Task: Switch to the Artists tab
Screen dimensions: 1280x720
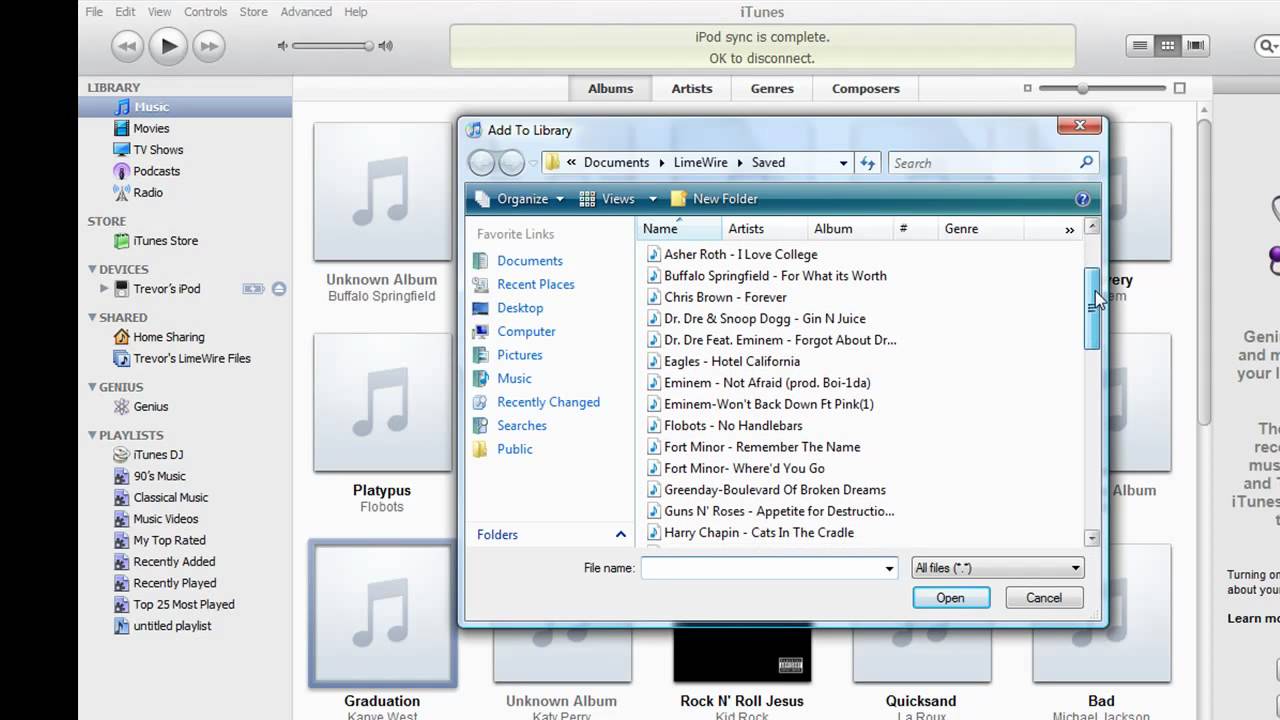Action: [692, 88]
